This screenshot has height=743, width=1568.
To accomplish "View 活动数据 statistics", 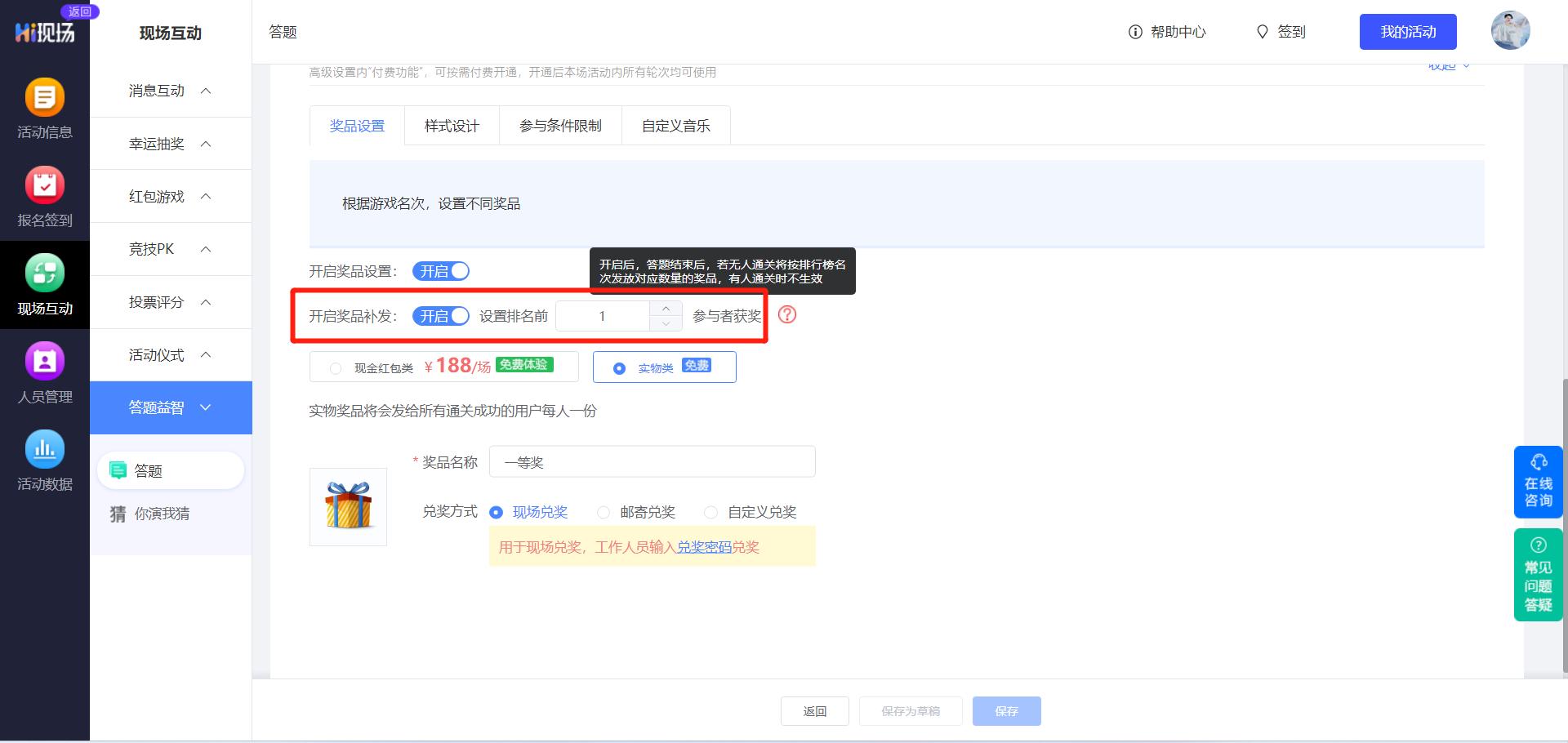I will click(x=45, y=461).
